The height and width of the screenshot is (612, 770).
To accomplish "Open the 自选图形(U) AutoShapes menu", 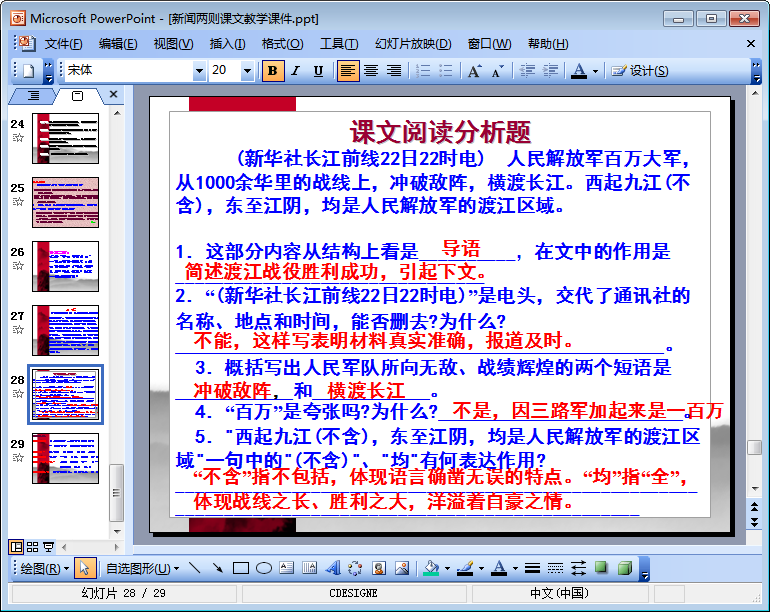I will pyautogui.click(x=142, y=568).
